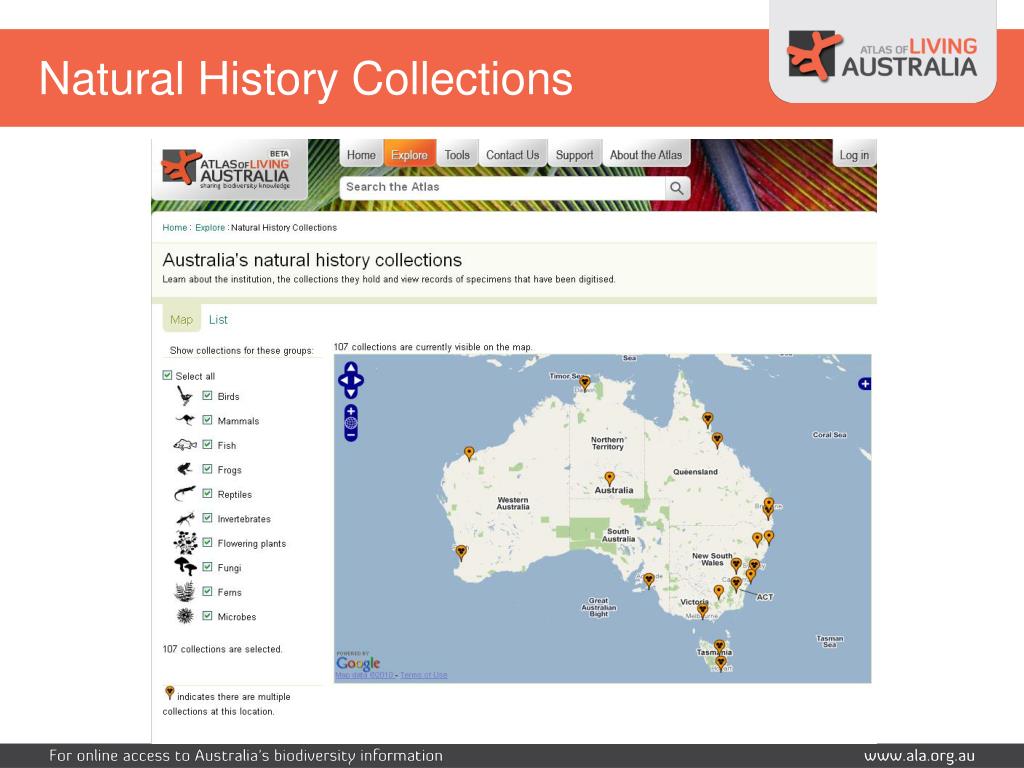Click the map pan control arrows
Viewport: 1024px width, 768px height.
(x=351, y=380)
